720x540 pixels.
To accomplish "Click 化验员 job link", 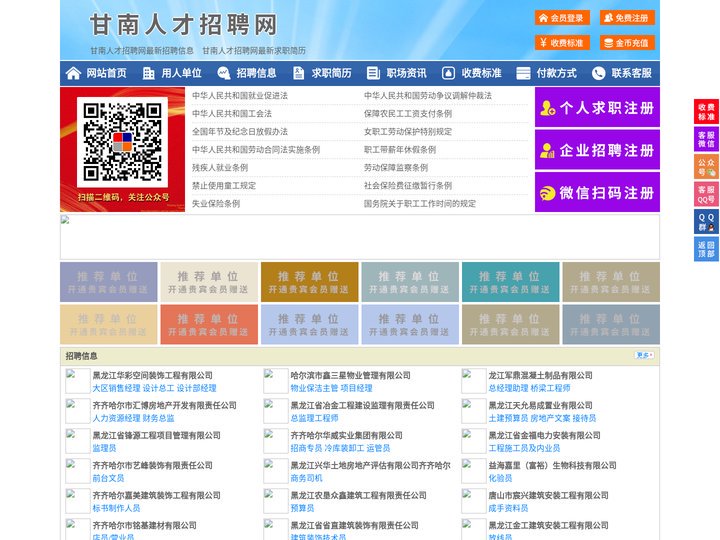I will tap(500, 478).
